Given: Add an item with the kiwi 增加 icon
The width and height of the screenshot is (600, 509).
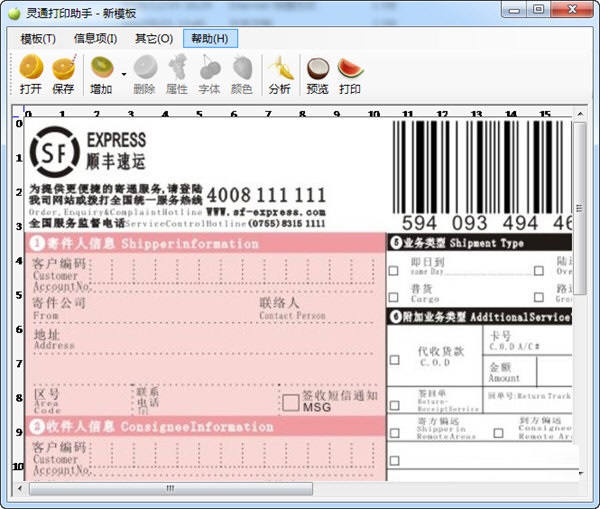Looking at the screenshot, I should (102, 74).
